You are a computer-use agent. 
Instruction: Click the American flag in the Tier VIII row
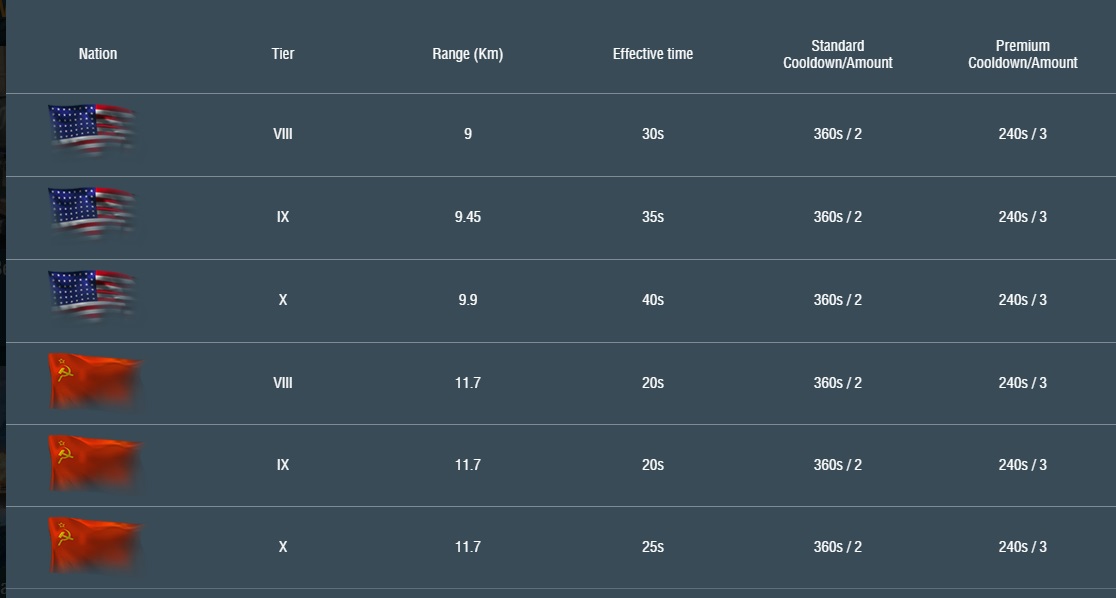click(91, 130)
